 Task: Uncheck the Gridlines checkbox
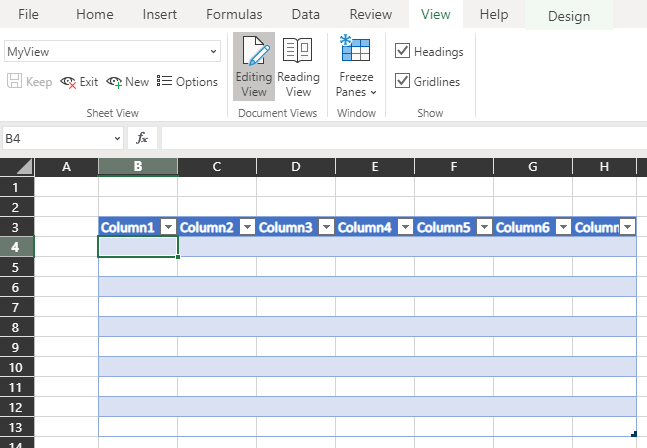click(402, 81)
